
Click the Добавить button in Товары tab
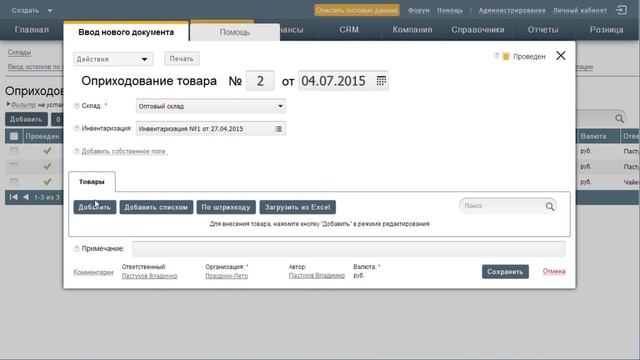pyautogui.click(x=95, y=207)
